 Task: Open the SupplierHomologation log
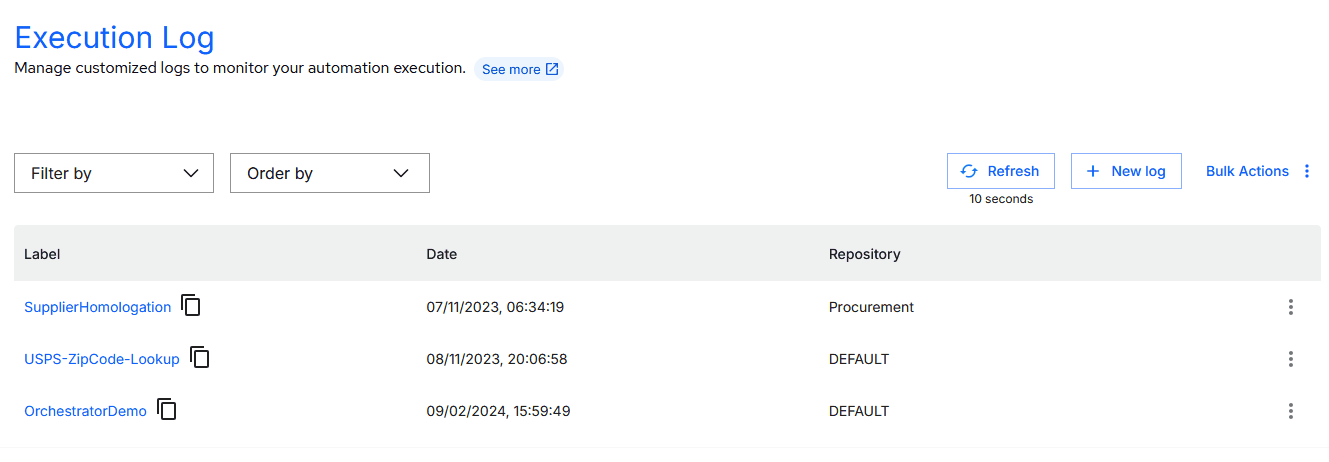97,307
